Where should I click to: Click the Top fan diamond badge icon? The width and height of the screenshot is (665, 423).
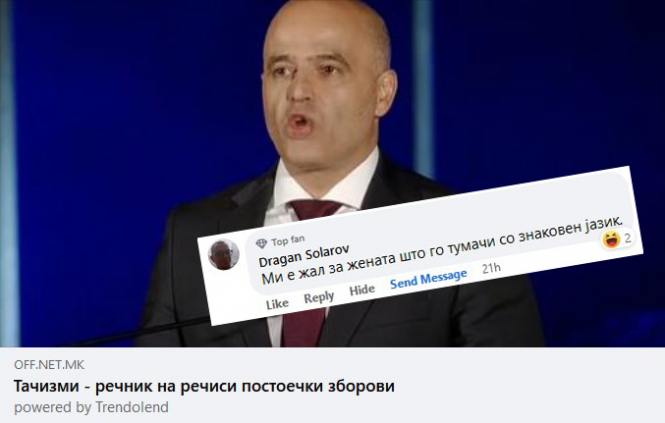pyautogui.click(x=261, y=243)
